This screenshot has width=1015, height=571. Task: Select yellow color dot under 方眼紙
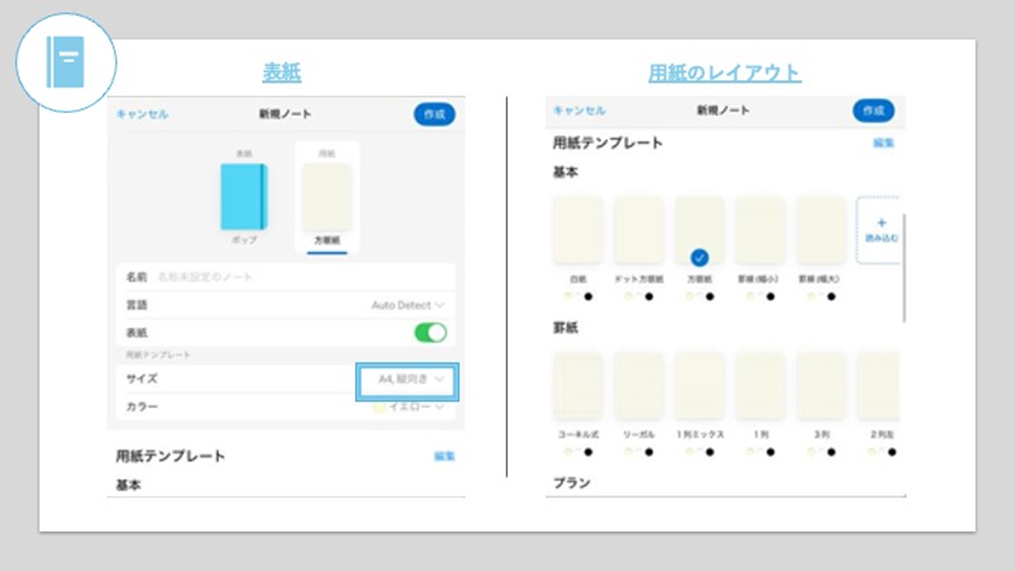point(689,297)
